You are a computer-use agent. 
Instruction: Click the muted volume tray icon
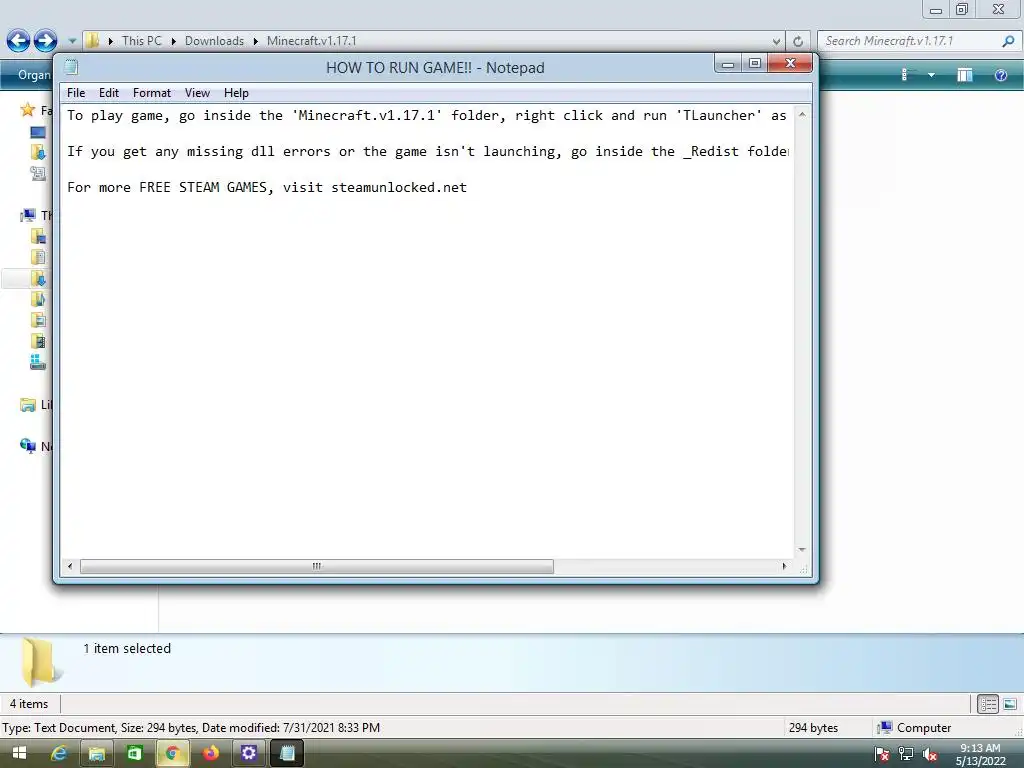tap(930, 754)
